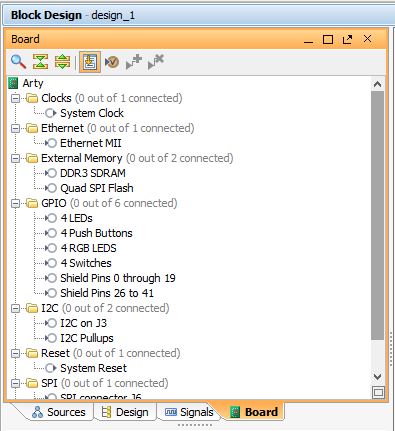Collapse the I2C folder
The height and width of the screenshot is (431, 395).
15,308
